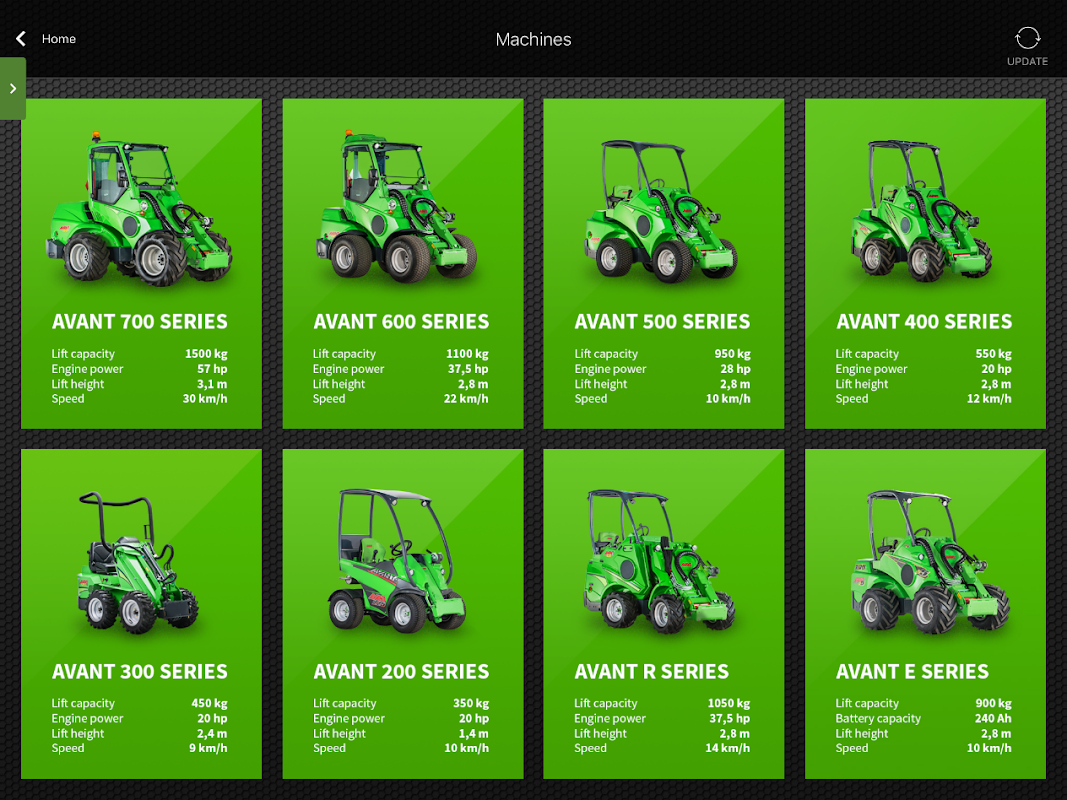Click the 240 Ah battery capacity value
Screen dimensions: 1067x800
(993, 718)
